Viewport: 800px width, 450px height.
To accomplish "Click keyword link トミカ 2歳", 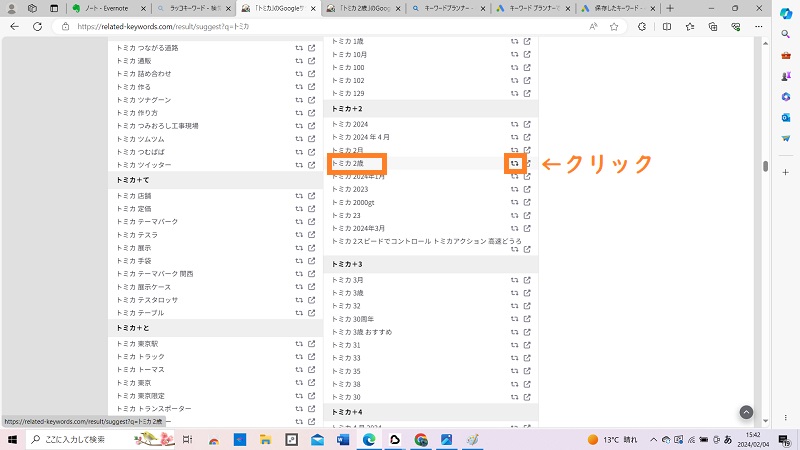I will (x=347, y=163).
